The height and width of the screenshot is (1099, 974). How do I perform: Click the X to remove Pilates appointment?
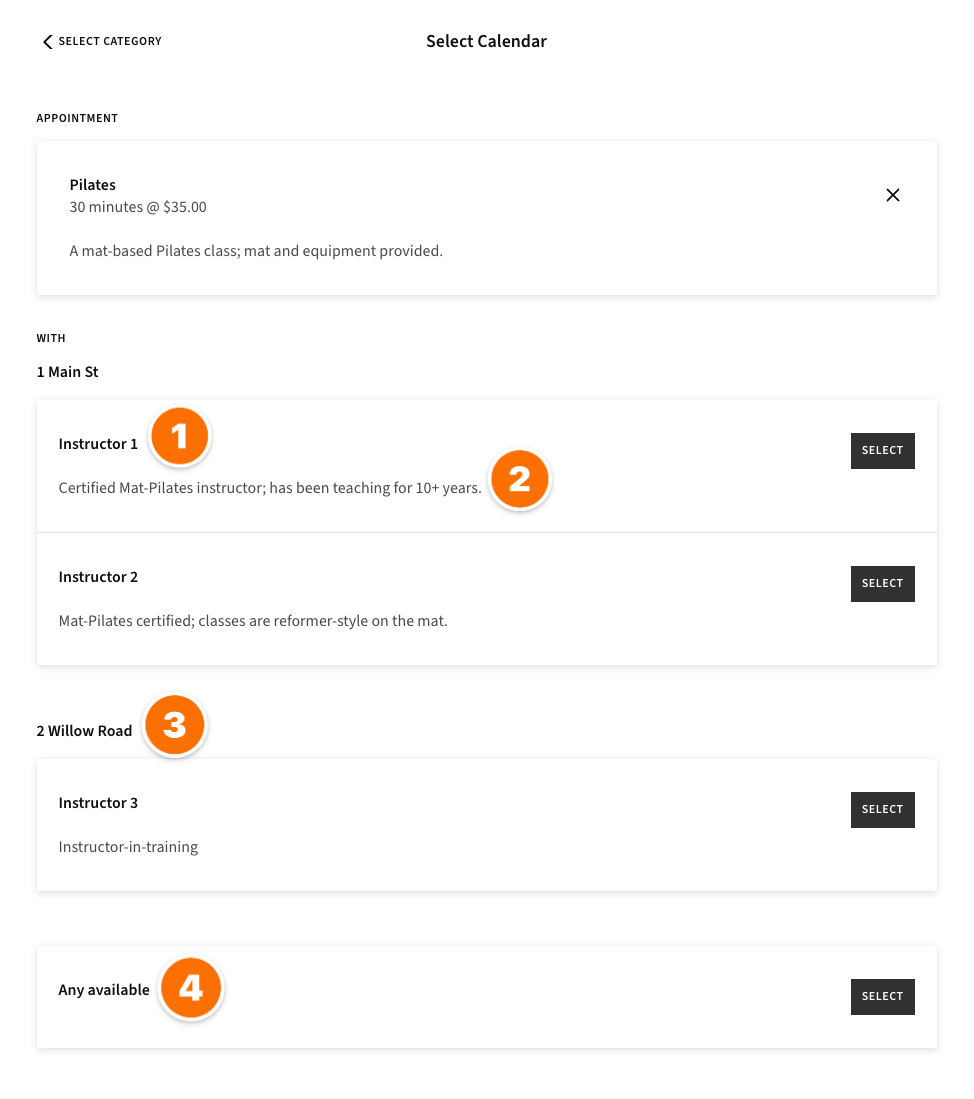coord(893,195)
